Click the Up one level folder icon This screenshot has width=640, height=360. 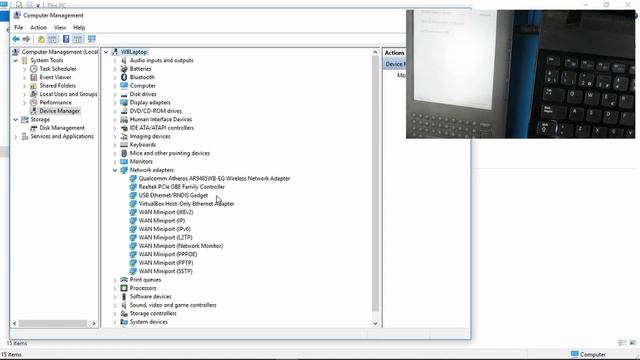click(41, 39)
